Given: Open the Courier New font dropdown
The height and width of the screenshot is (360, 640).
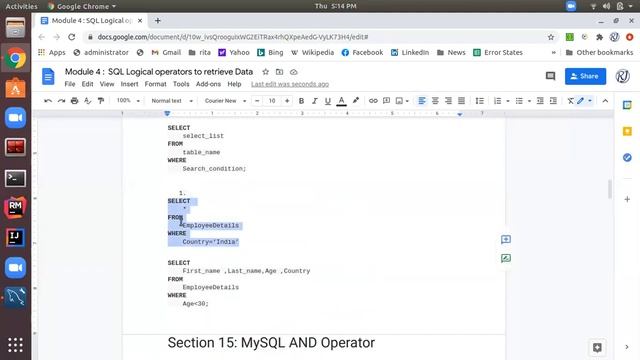Looking at the screenshot, I should 225,101.
